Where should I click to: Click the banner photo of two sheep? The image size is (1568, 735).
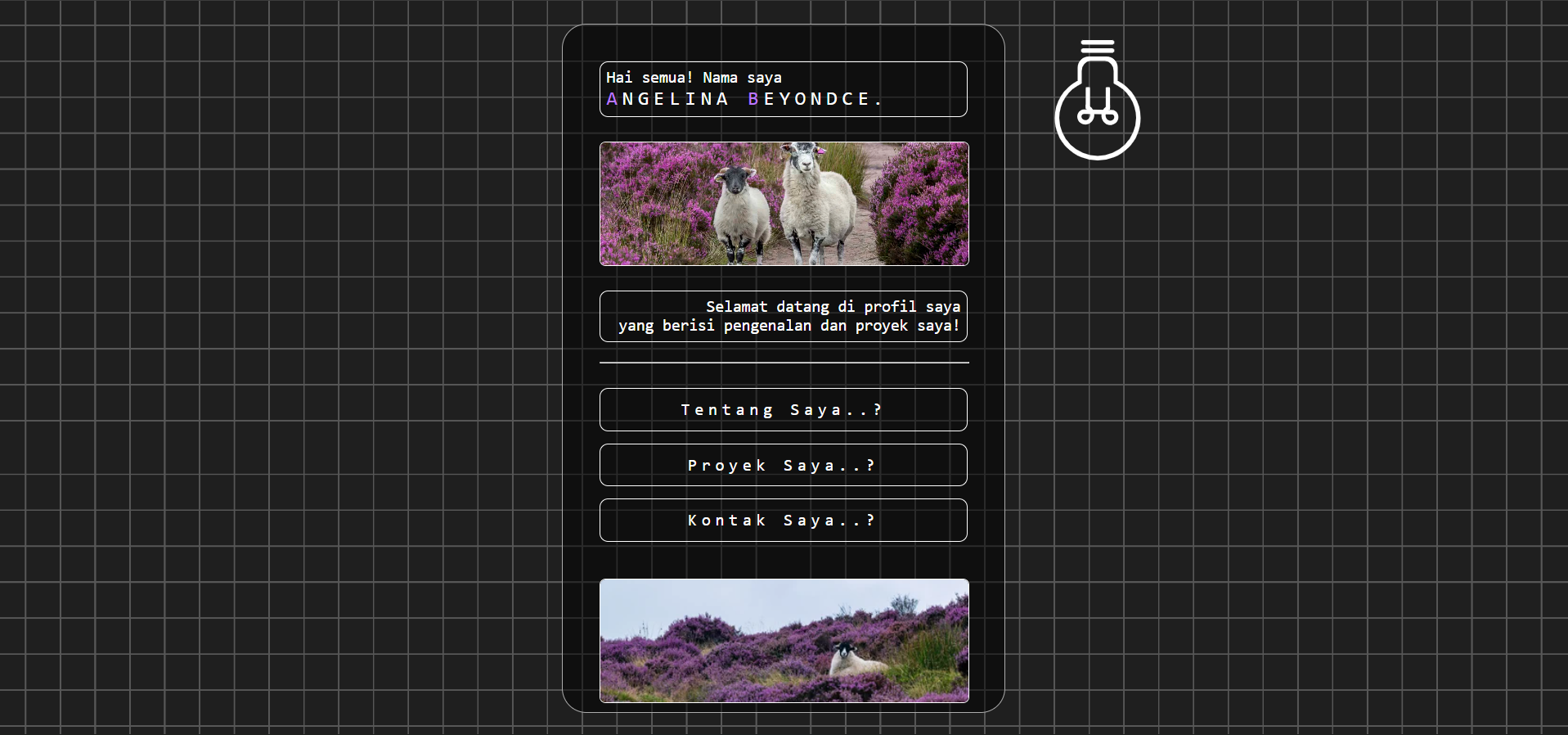784,204
